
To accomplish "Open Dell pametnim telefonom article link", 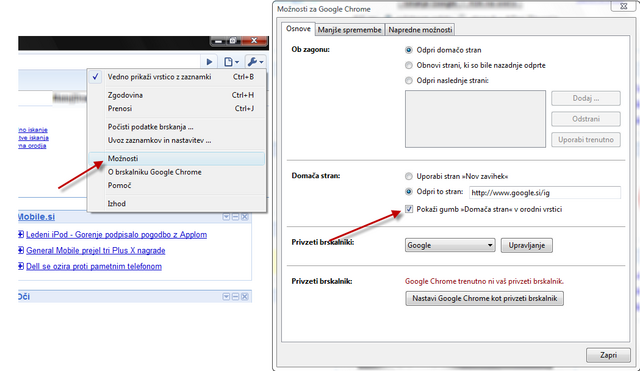I will click(x=94, y=267).
